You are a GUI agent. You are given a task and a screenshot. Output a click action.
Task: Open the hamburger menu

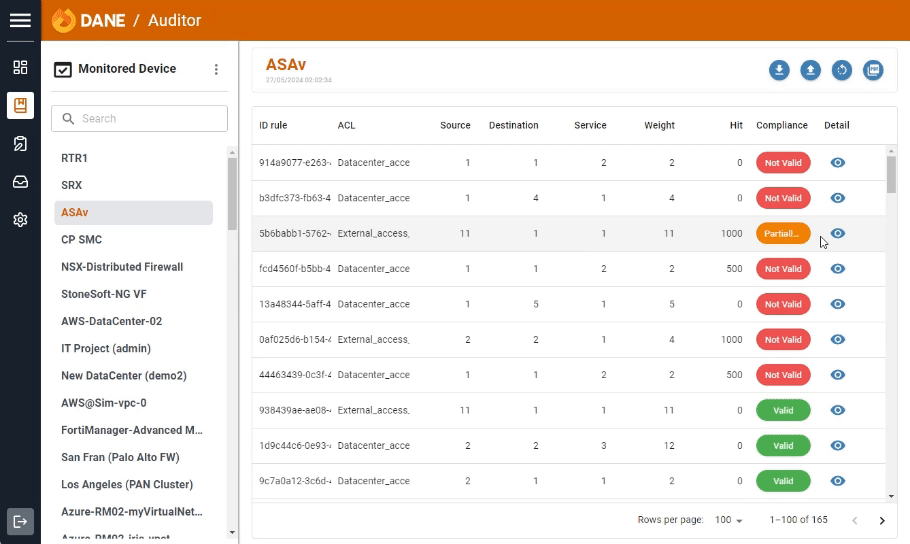pos(20,20)
